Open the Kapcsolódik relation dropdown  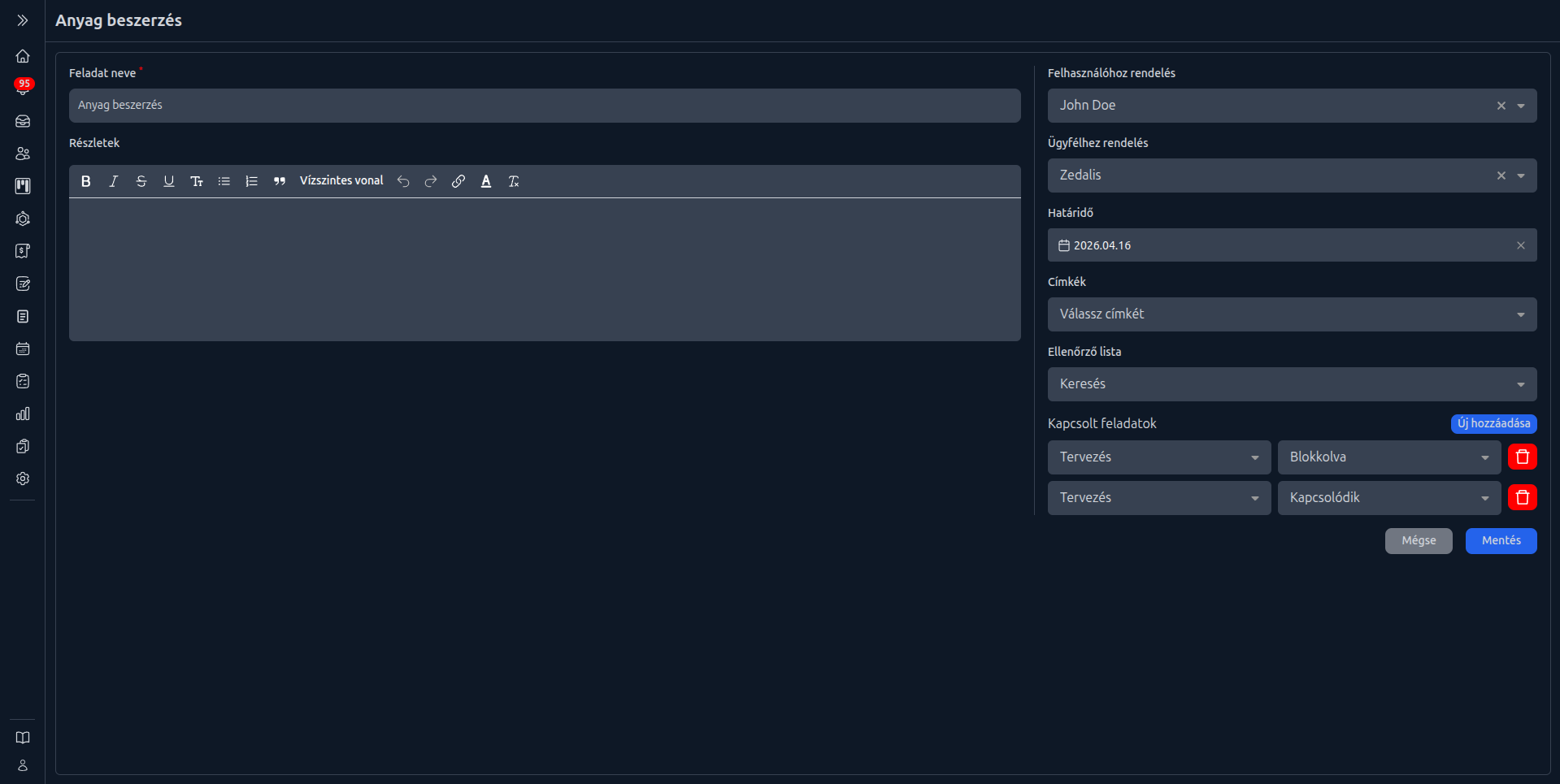pyautogui.click(x=1389, y=498)
